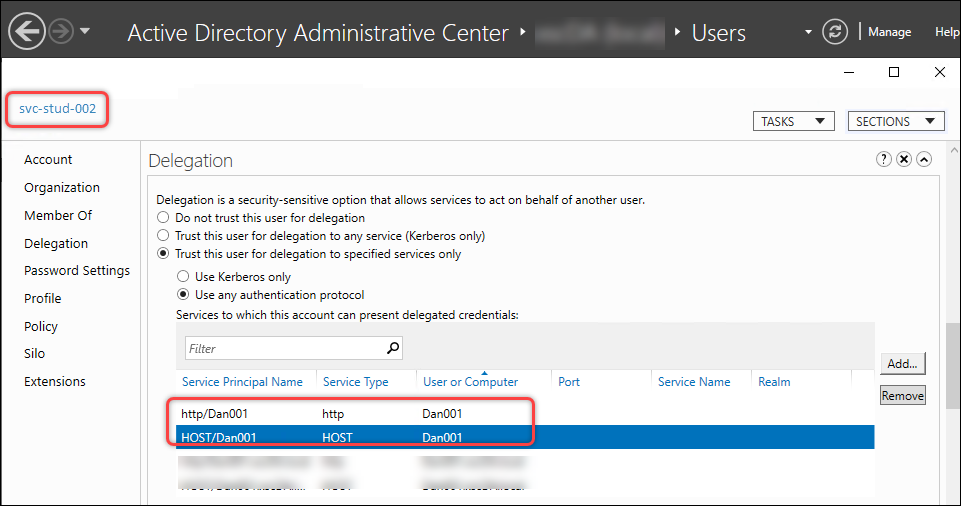Image resolution: width=961 pixels, height=506 pixels.
Task: Click the forward navigation arrow
Action: pos(61,32)
